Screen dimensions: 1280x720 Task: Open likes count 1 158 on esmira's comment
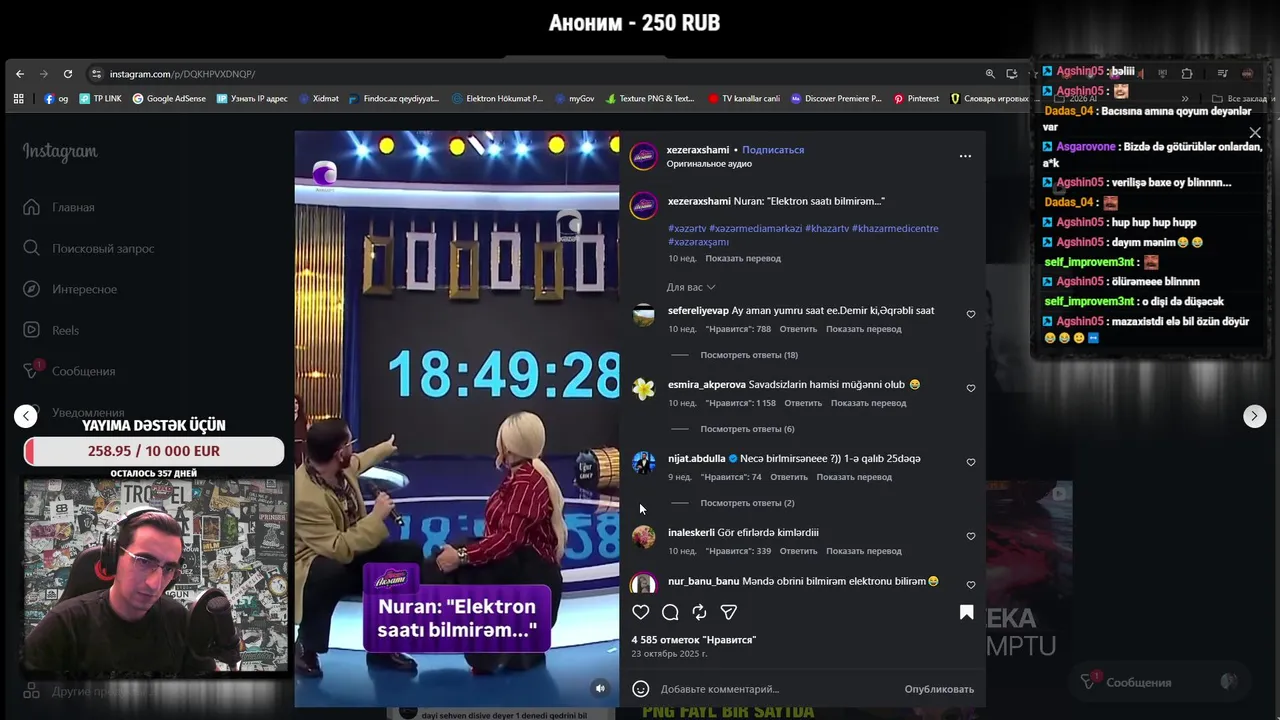(x=741, y=403)
